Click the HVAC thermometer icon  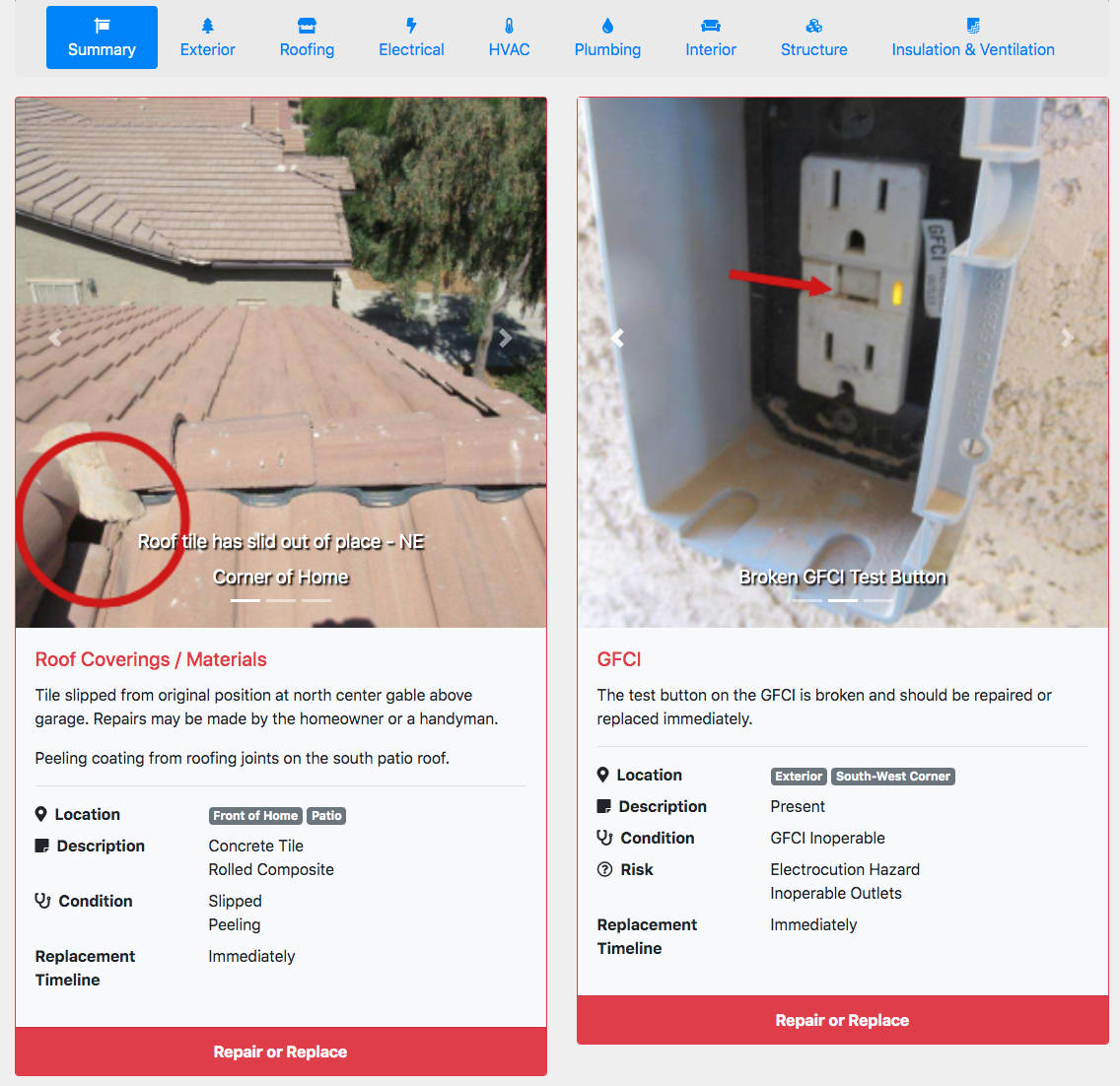tap(509, 27)
